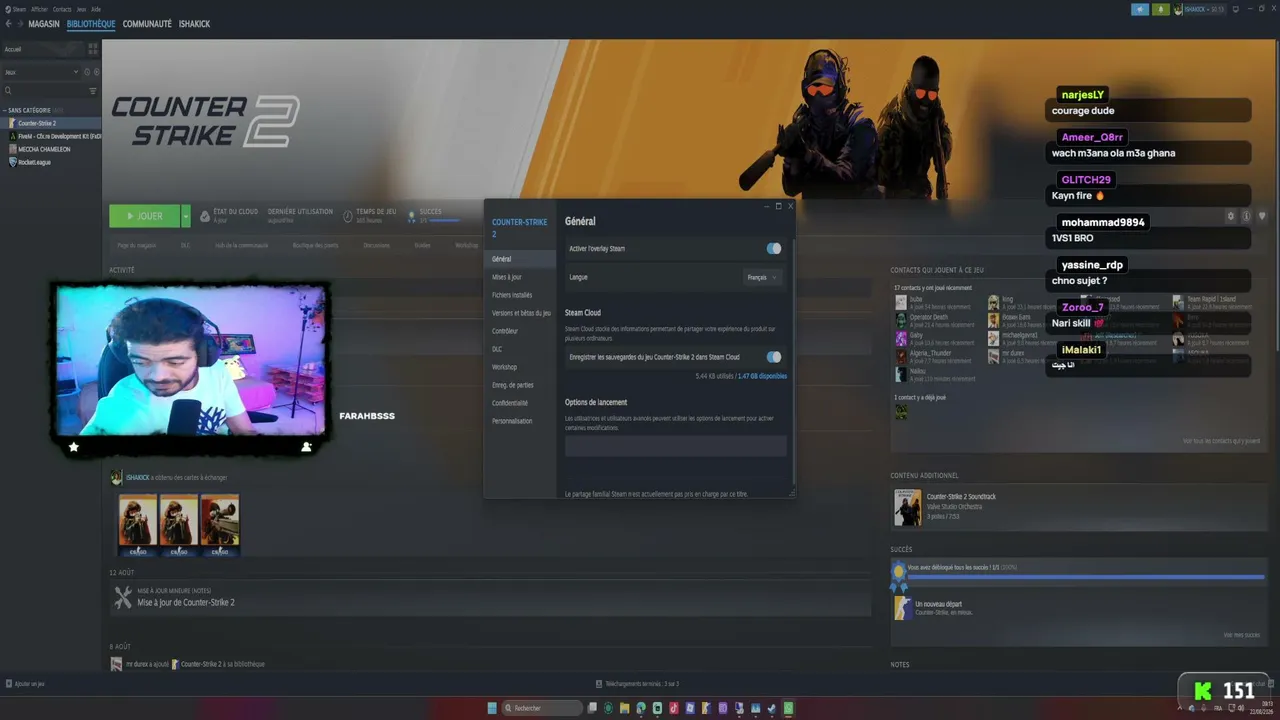Click the achievements progress bar
1280x720 pixels.
point(1085,577)
